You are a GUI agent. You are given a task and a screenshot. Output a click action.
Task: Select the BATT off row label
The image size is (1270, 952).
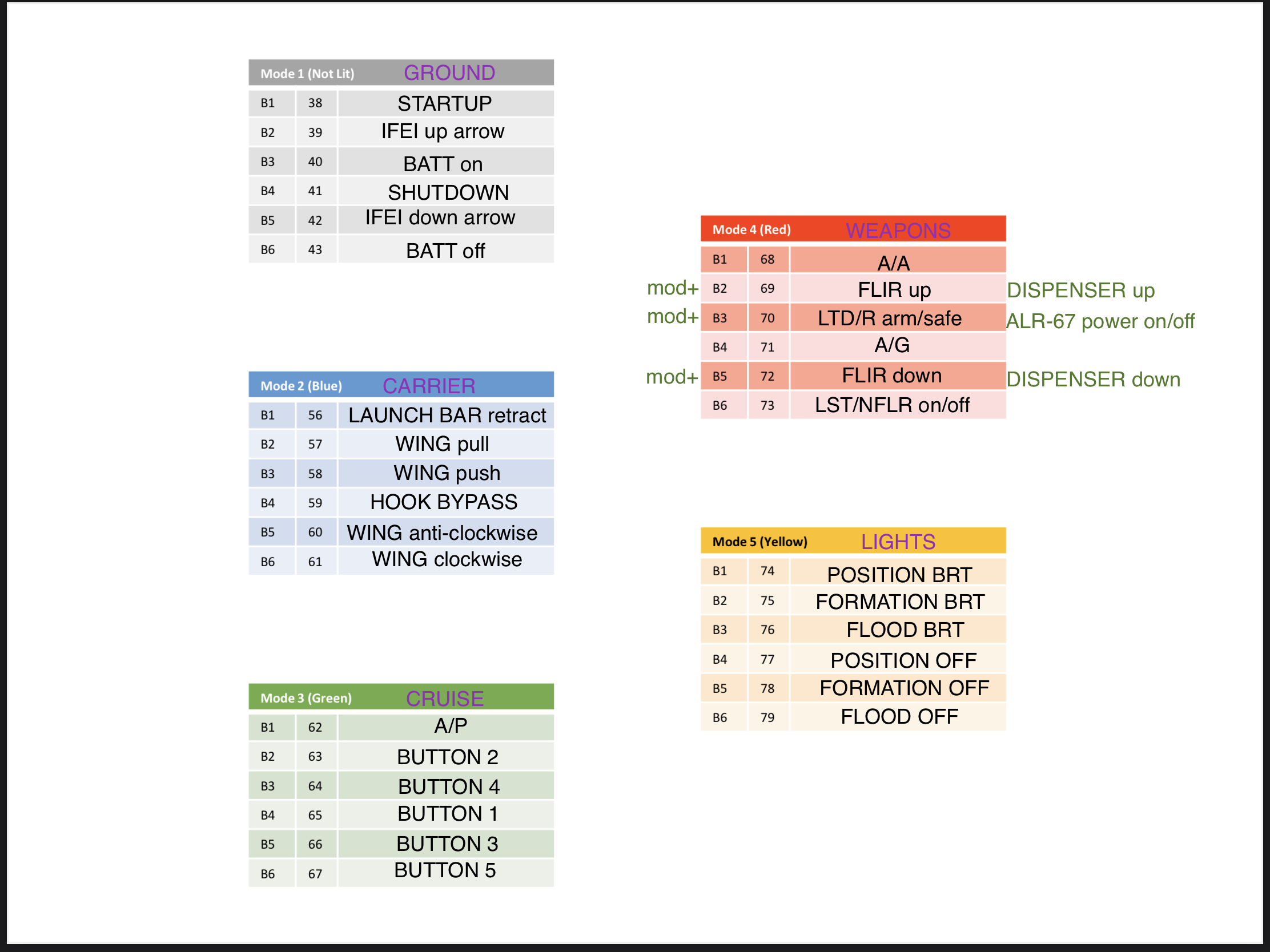point(445,250)
